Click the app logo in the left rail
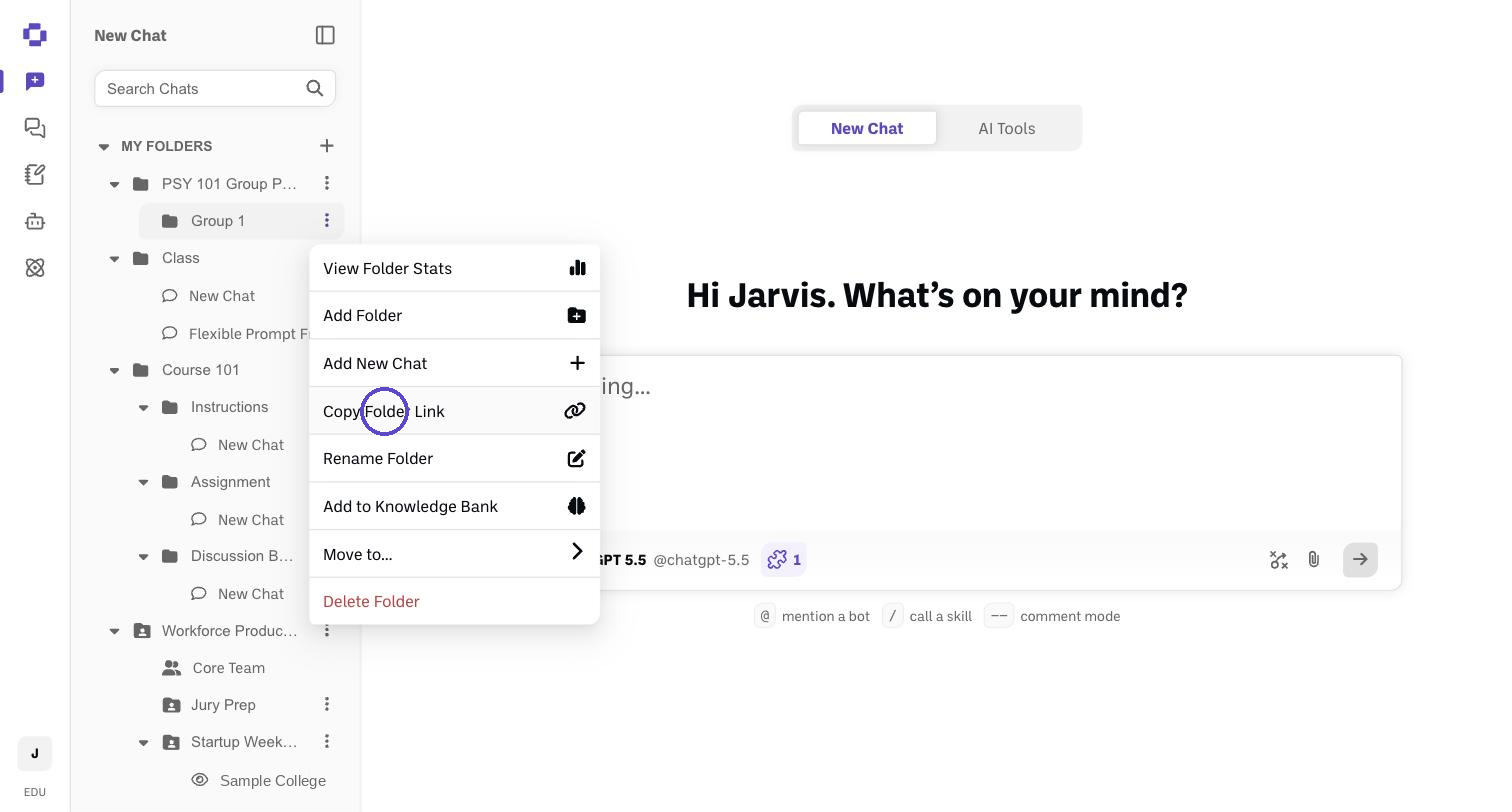 [35, 35]
